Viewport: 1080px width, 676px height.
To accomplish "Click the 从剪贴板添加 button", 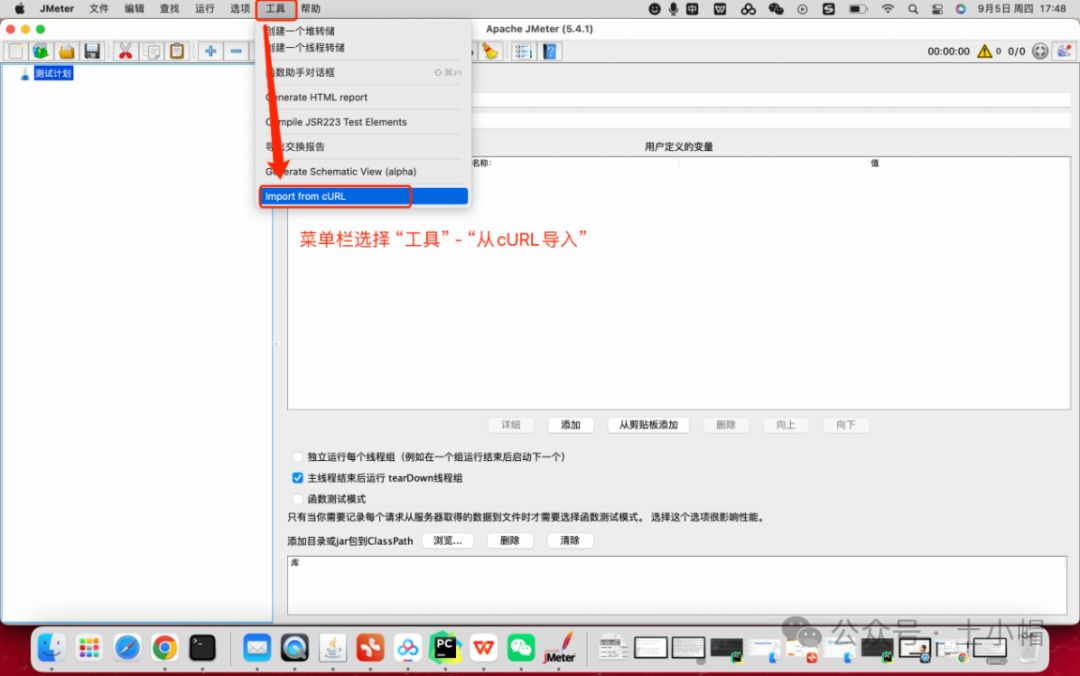I will point(648,425).
